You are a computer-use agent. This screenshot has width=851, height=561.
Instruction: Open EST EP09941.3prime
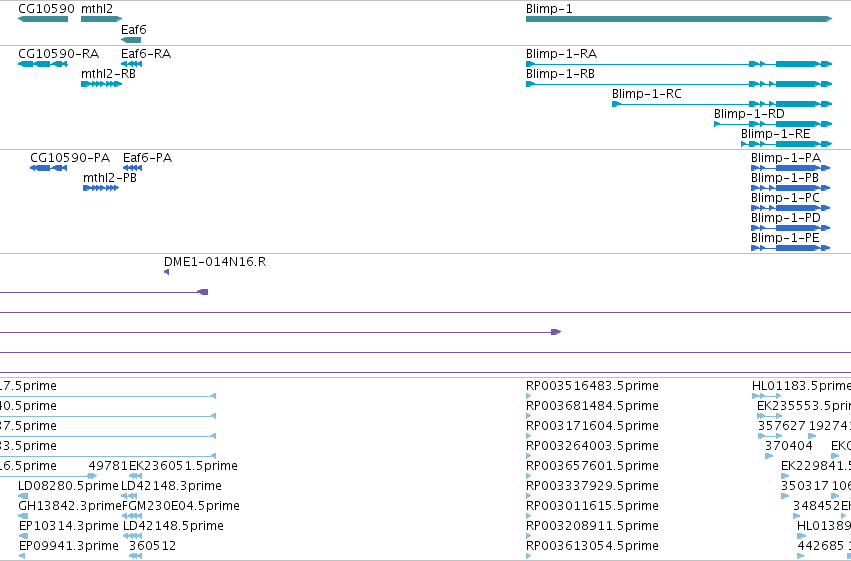pyautogui.click(x=68, y=546)
